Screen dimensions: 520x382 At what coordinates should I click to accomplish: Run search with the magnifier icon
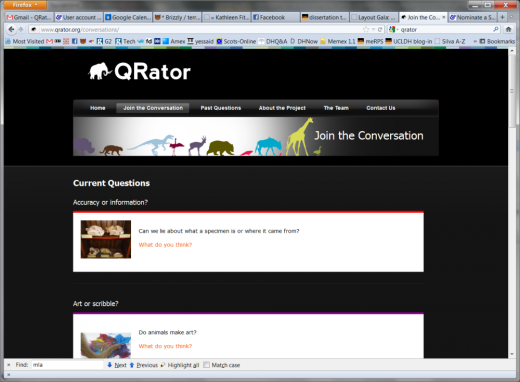click(x=496, y=29)
